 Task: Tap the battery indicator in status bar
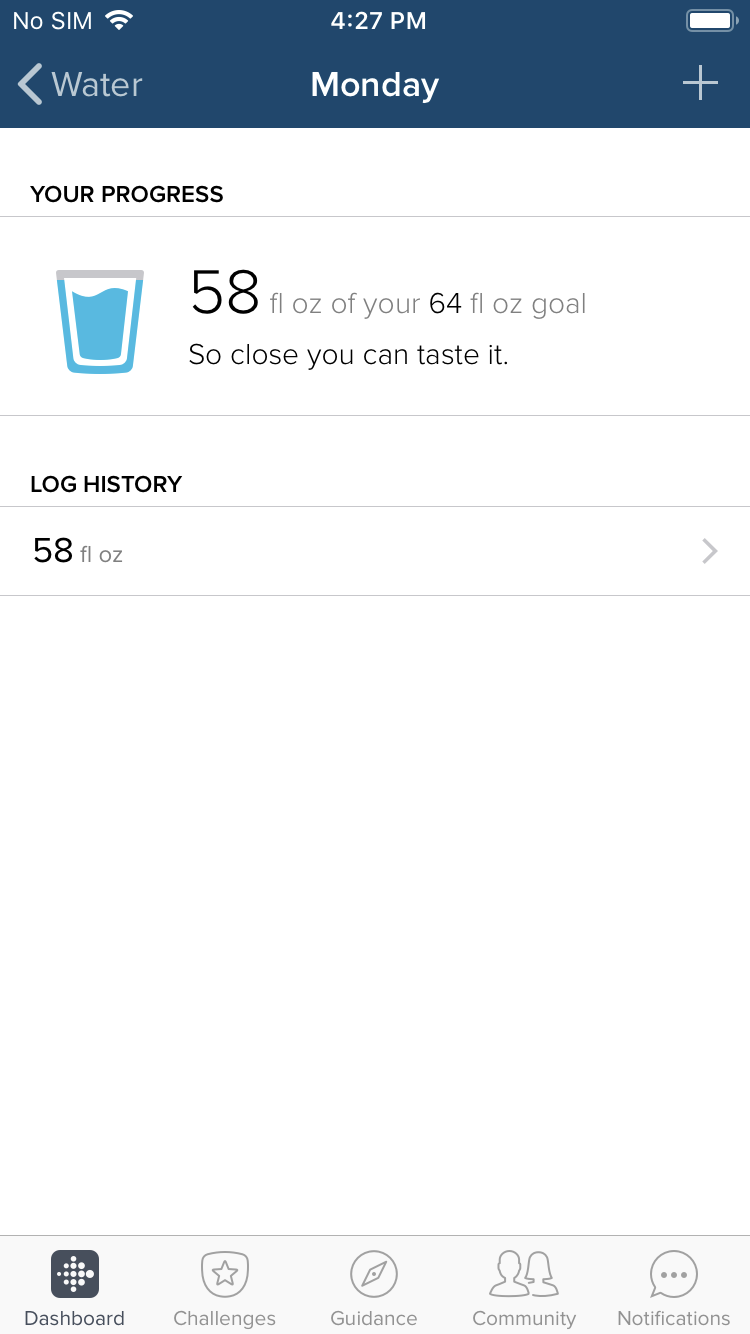712,20
